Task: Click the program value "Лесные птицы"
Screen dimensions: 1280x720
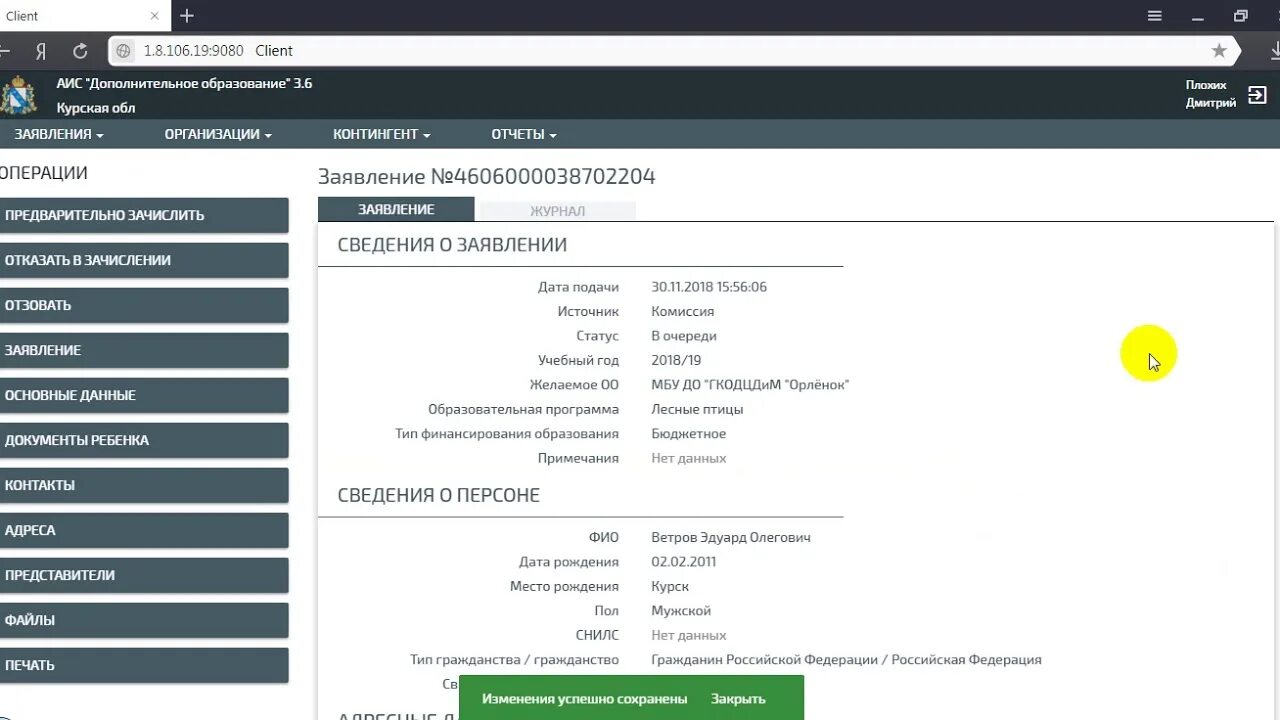Action: click(x=697, y=409)
